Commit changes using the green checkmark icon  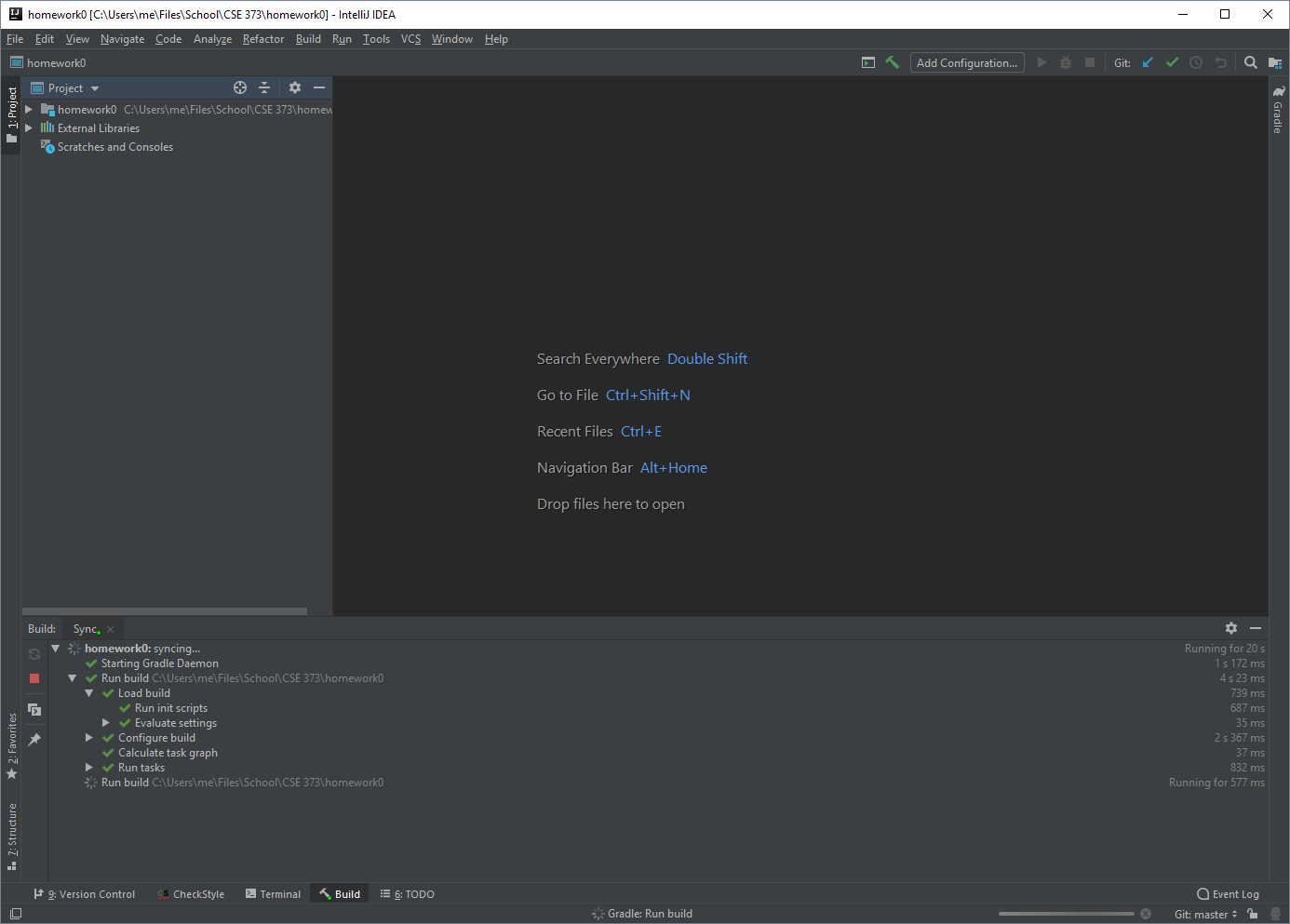coord(1172,62)
